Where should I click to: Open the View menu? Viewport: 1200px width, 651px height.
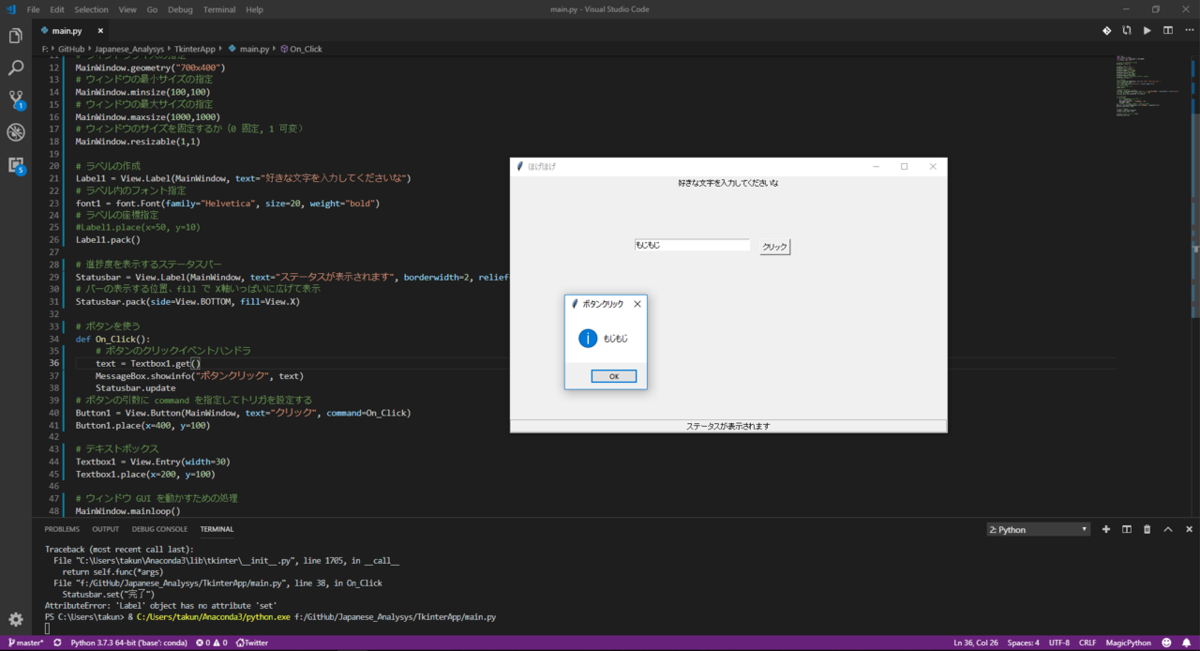[127, 9]
